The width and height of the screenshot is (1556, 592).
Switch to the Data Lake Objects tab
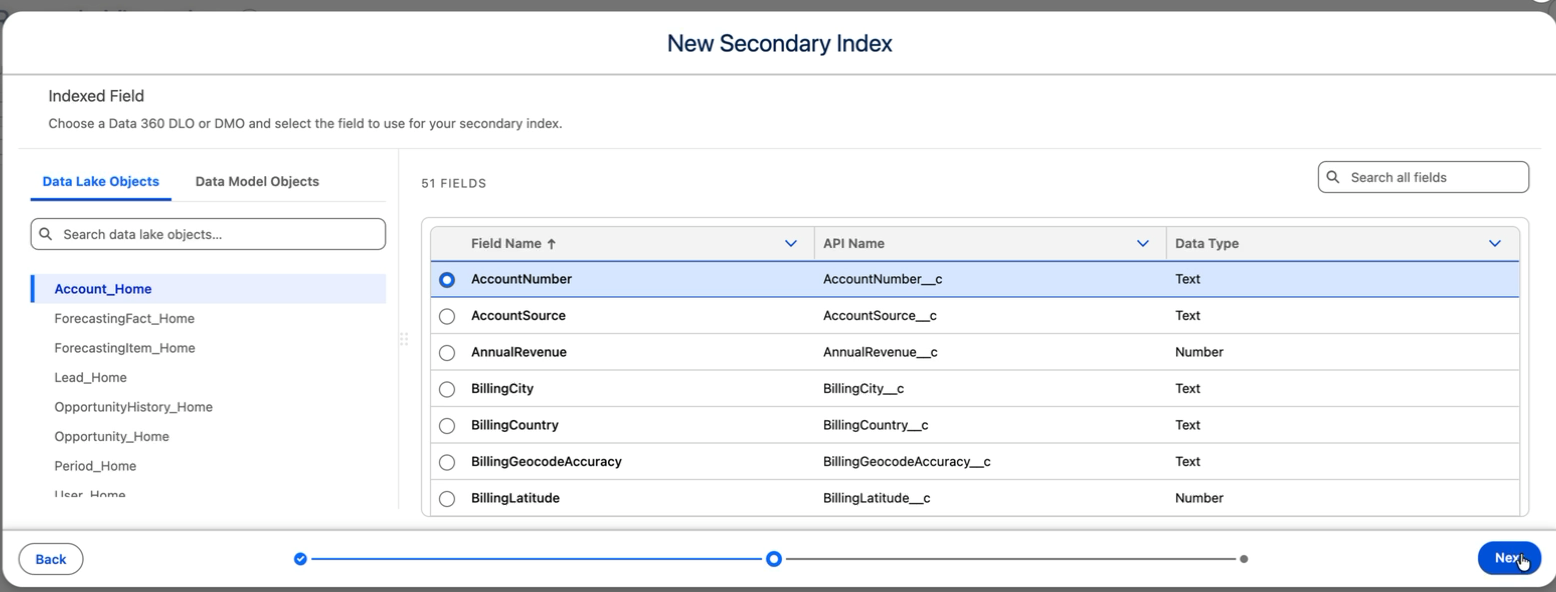[x=101, y=181]
